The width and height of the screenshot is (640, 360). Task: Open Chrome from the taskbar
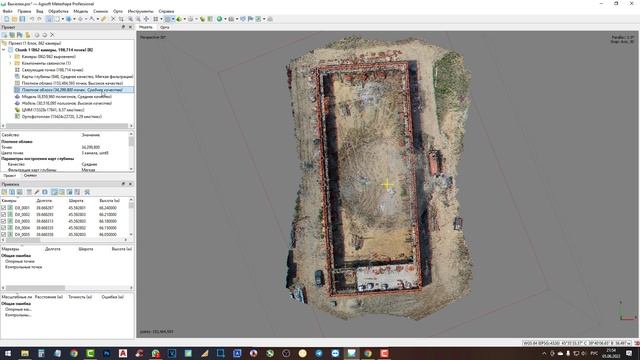tap(74, 353)
